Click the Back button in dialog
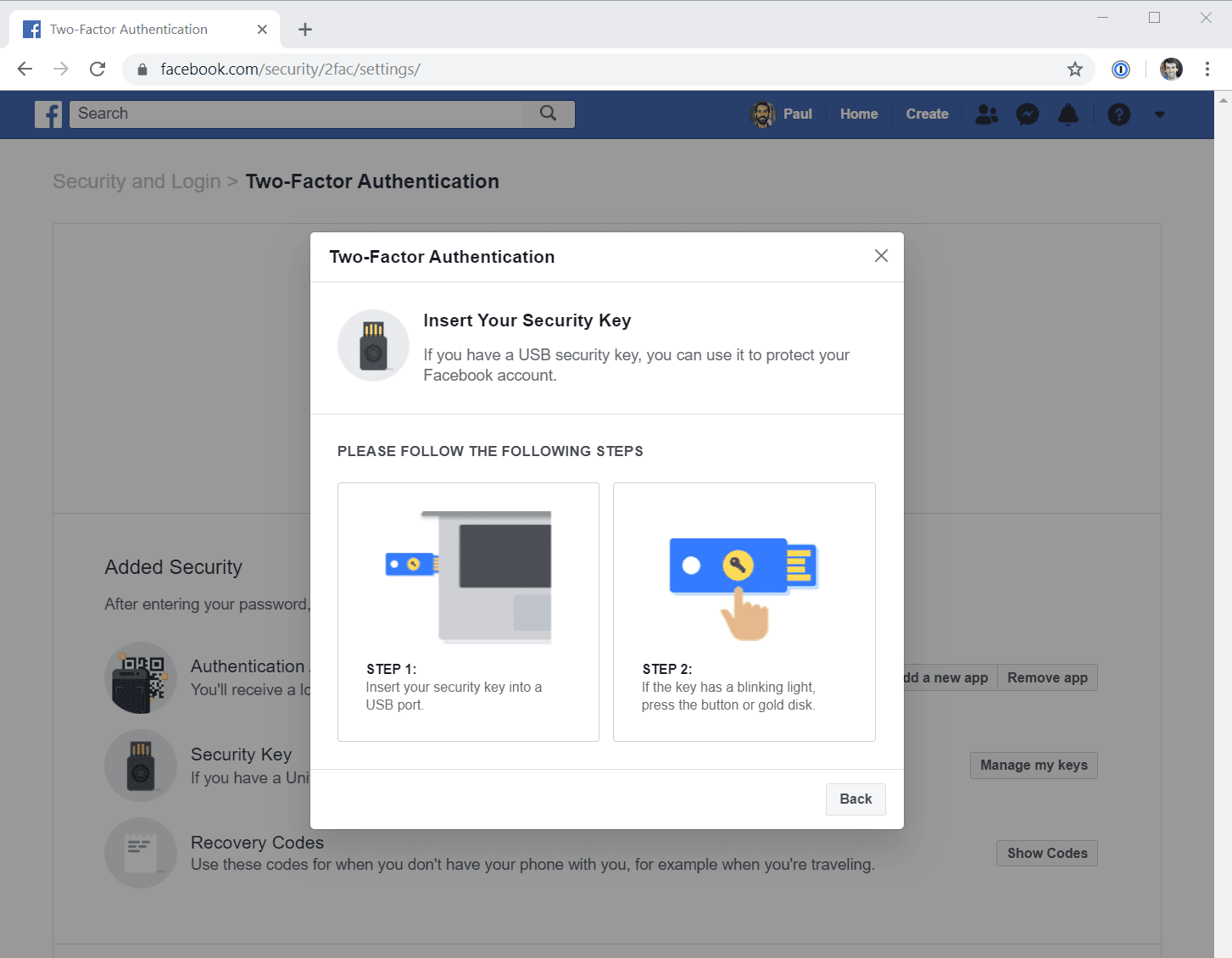Viewport: 1232px width, 958px height. coord(856,799)
